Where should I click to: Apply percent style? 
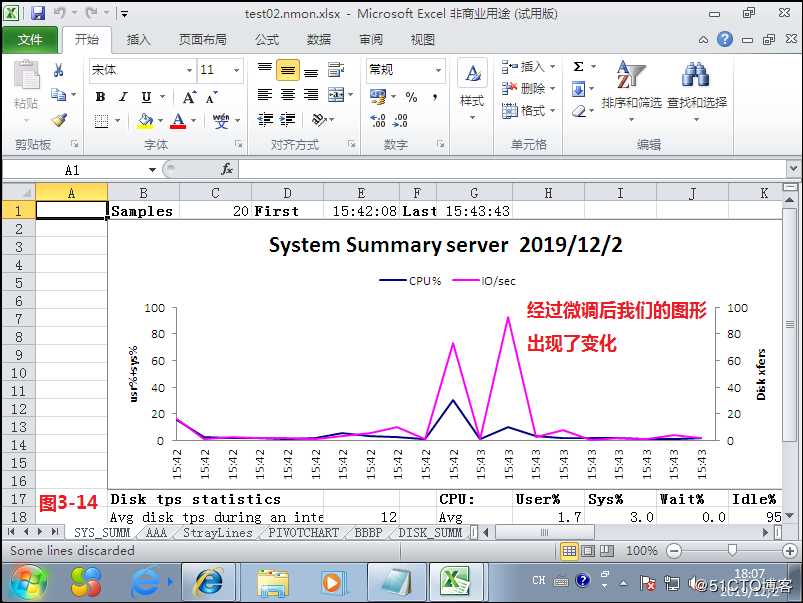[411, 97]
